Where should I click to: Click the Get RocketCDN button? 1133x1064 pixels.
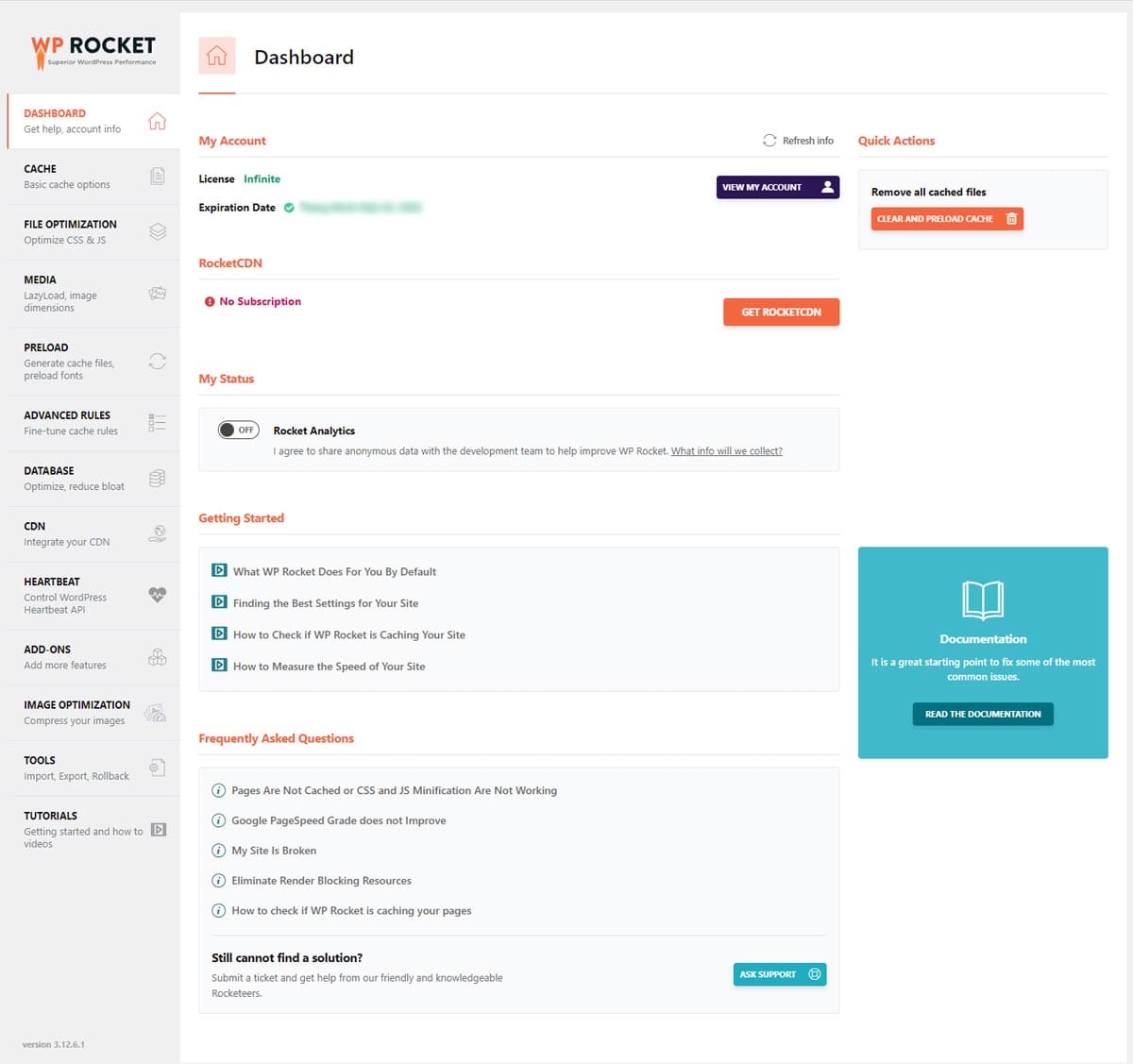(781, 312)
